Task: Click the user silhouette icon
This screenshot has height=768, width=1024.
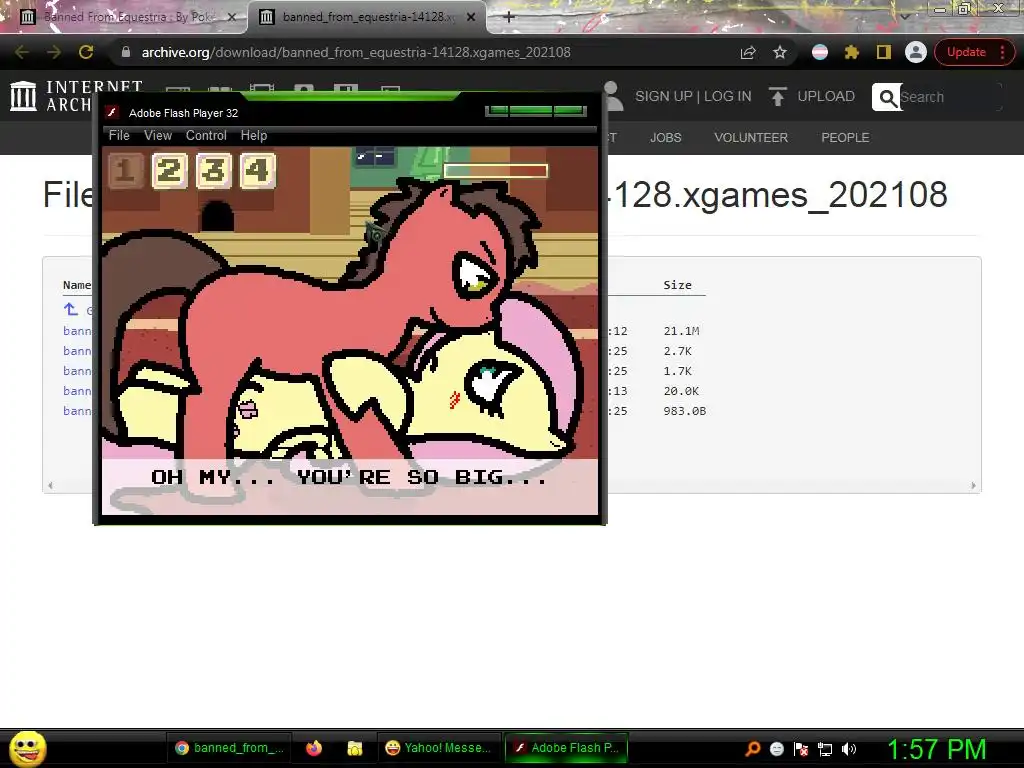Action: click(614, 96)
